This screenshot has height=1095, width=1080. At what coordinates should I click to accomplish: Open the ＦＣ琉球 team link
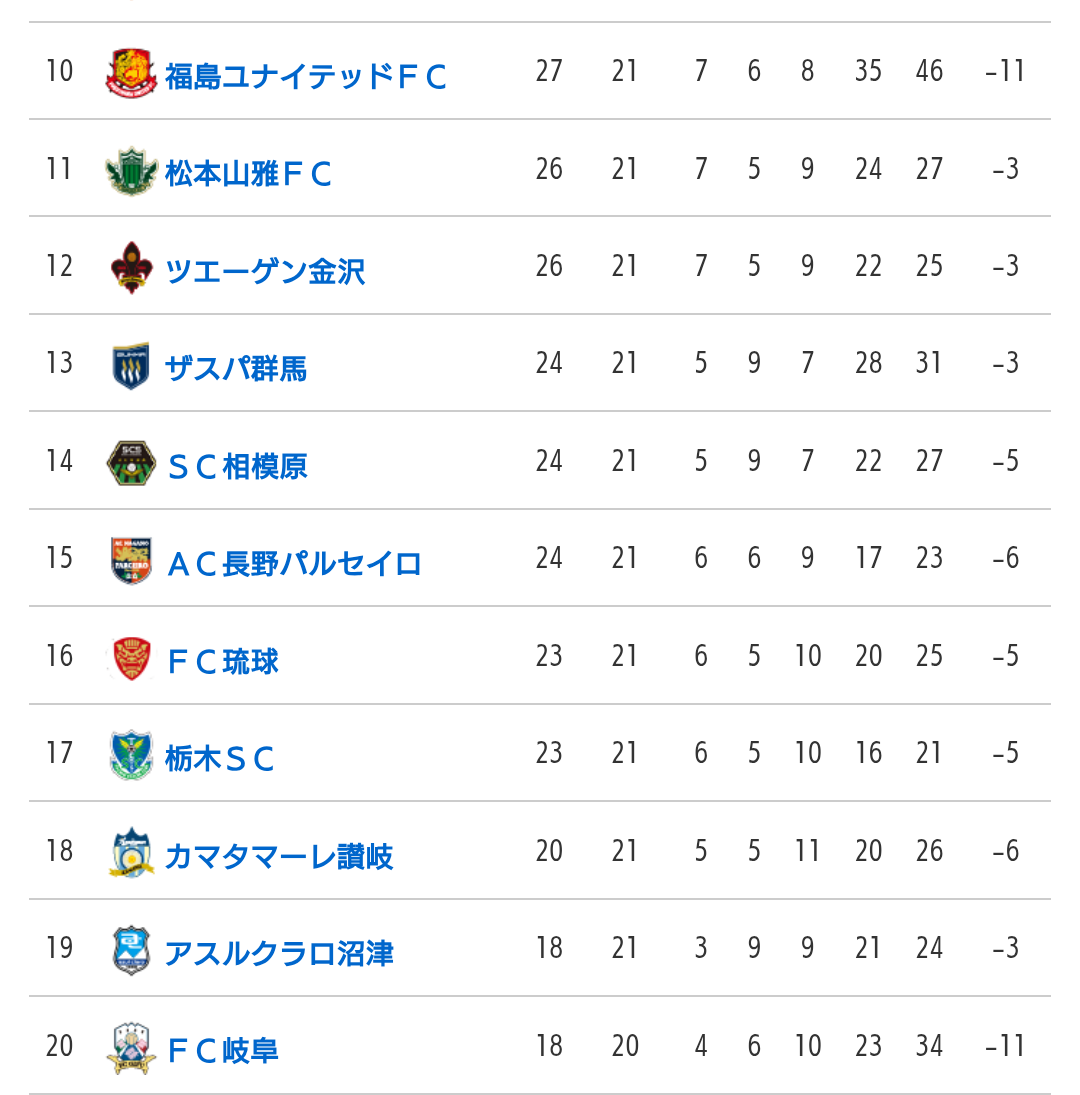223,661
